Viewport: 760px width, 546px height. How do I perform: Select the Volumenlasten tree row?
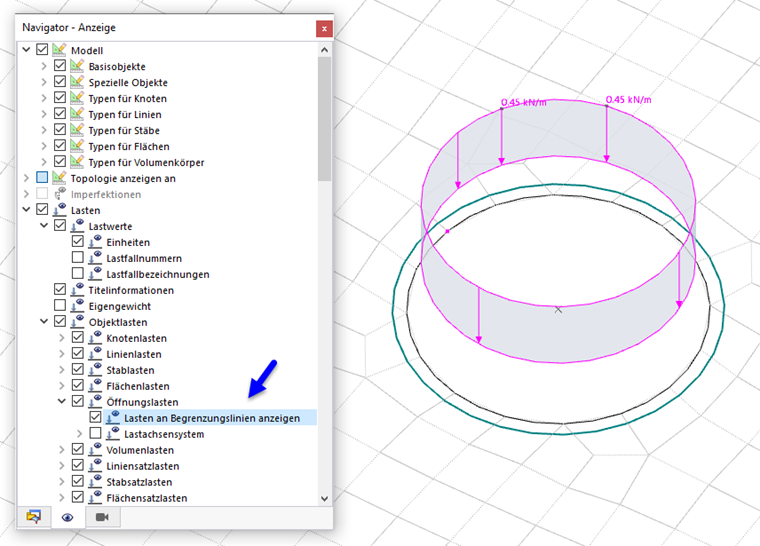tap(140, 450)
